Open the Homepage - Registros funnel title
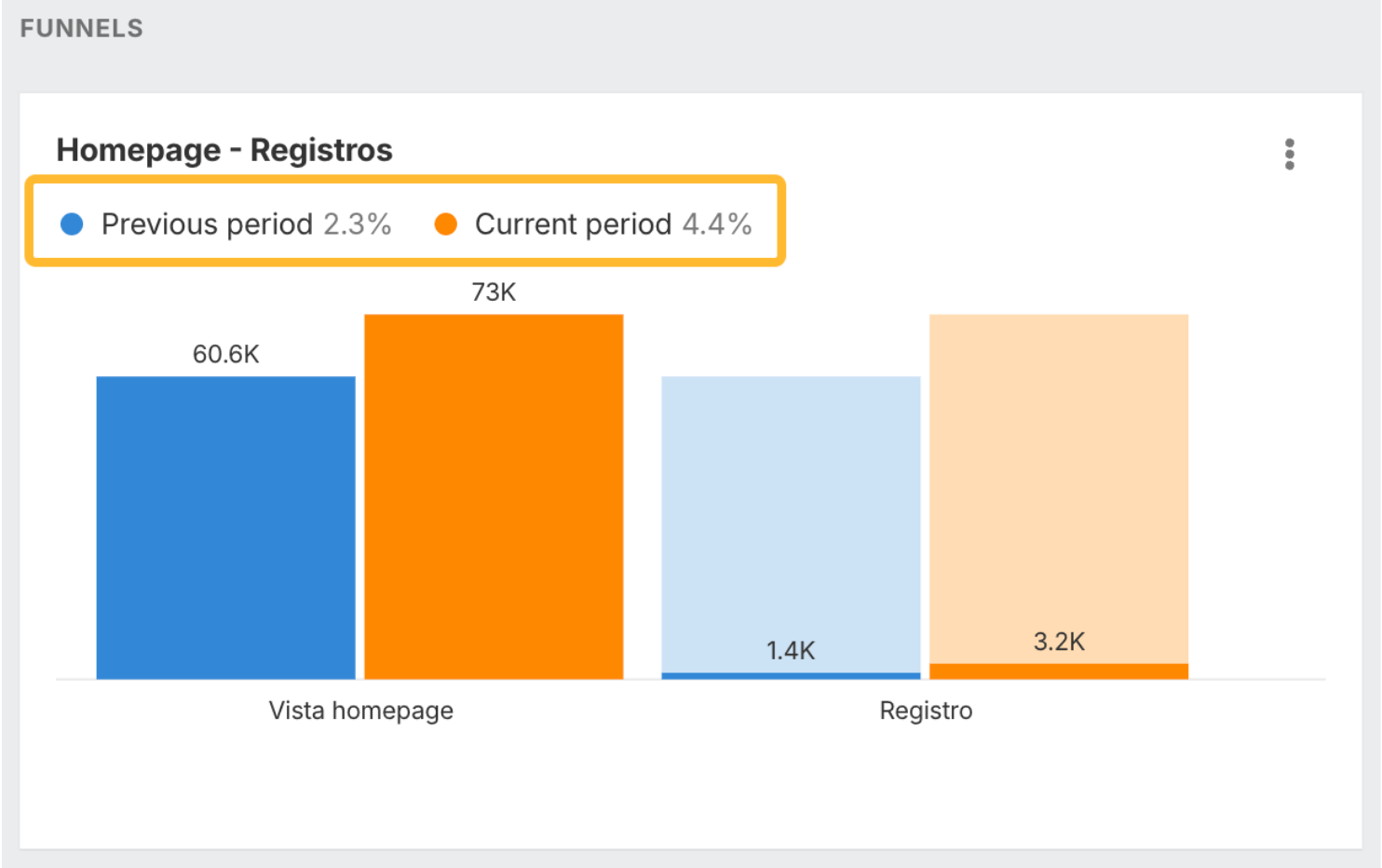This screenshot has width=1382, height=868. point(224,150)
